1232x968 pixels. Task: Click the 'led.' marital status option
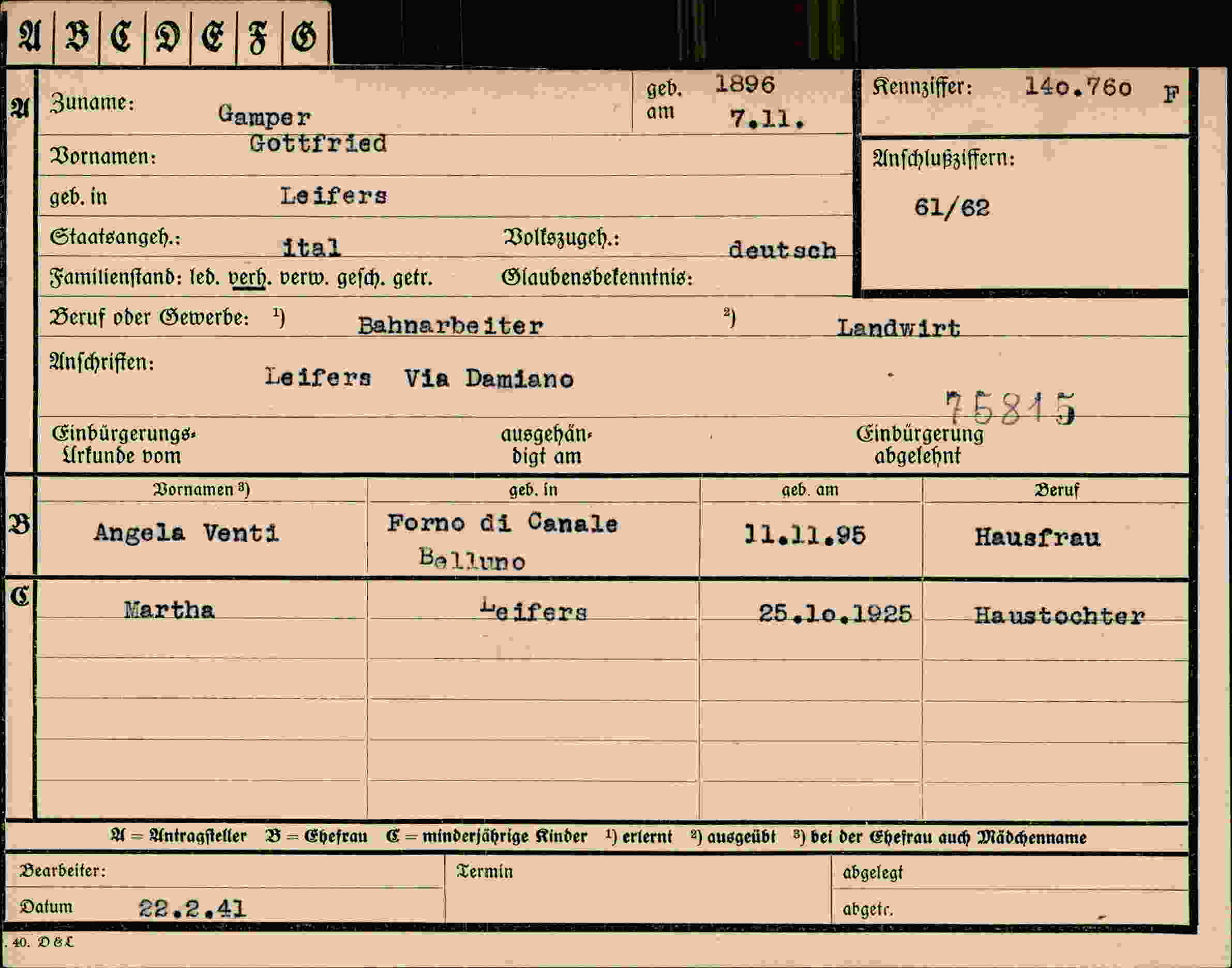pos(205,278)
